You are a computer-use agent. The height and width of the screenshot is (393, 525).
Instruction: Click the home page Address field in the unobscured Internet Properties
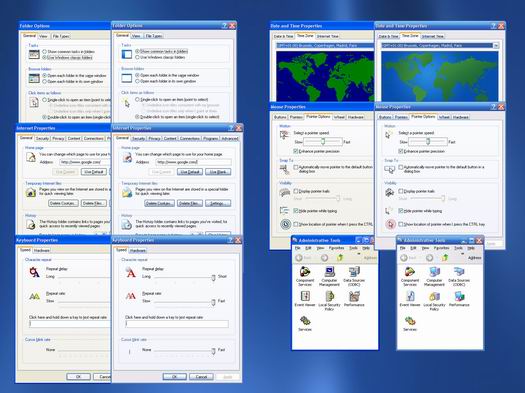[193, 162]
